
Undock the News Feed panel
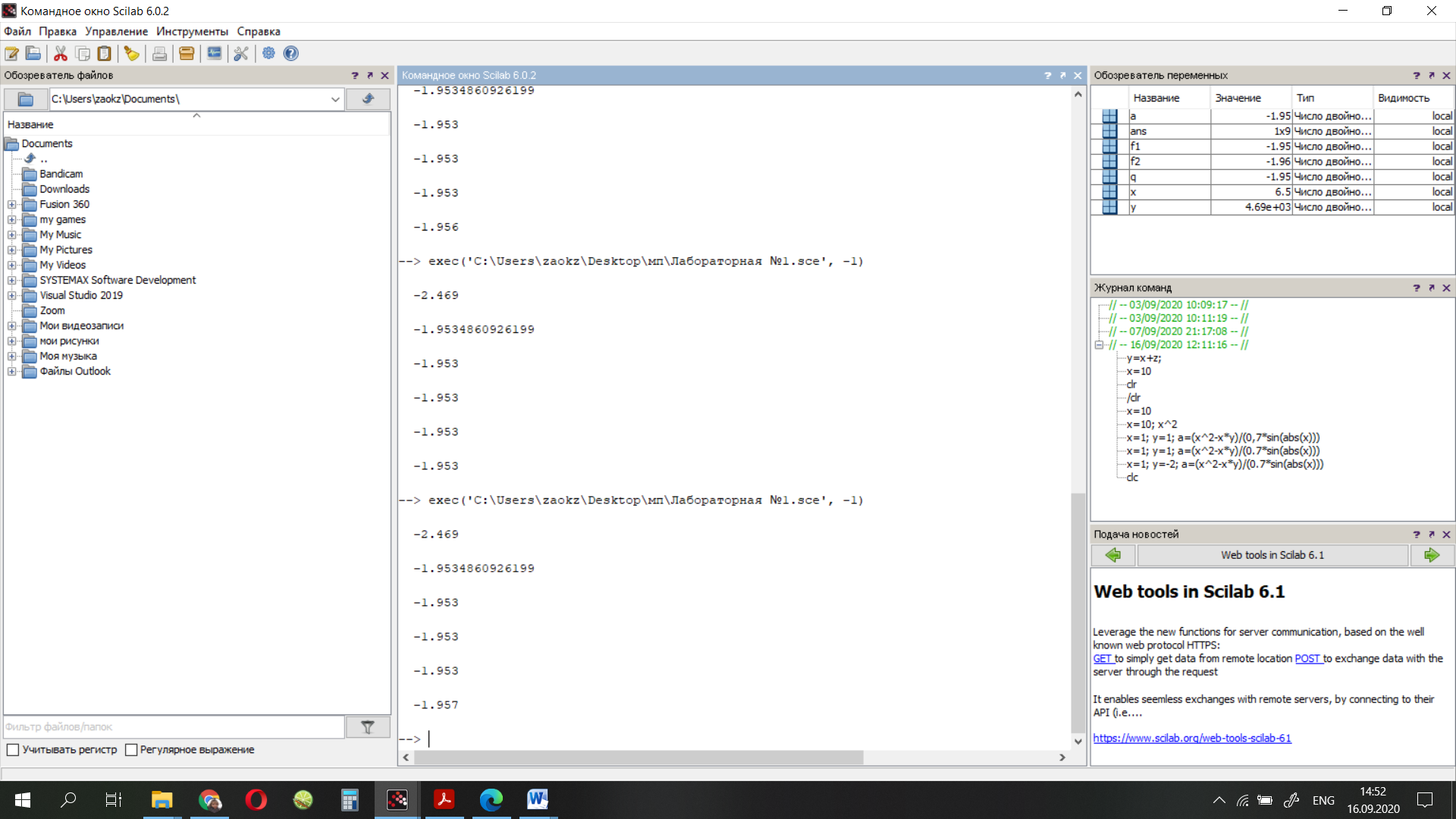pos(1431,535)
